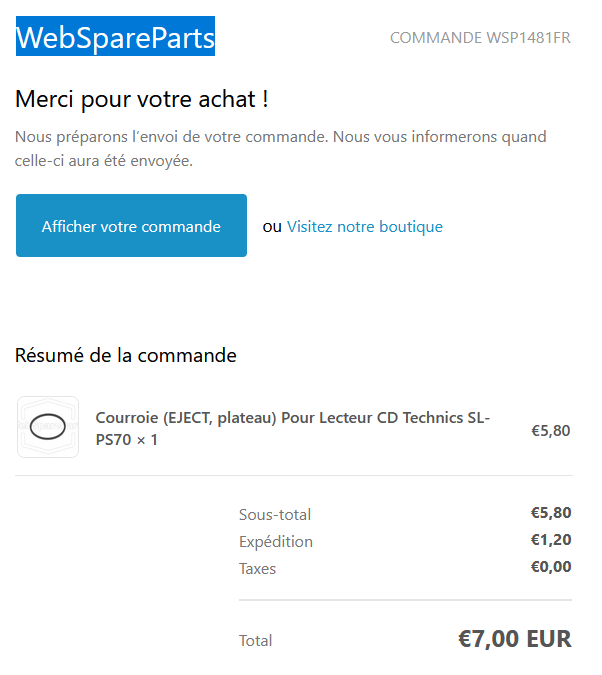Click the Merci pour votre achat heading
Image resolution: width=602 pixels, height=675 pixels.
142,99
